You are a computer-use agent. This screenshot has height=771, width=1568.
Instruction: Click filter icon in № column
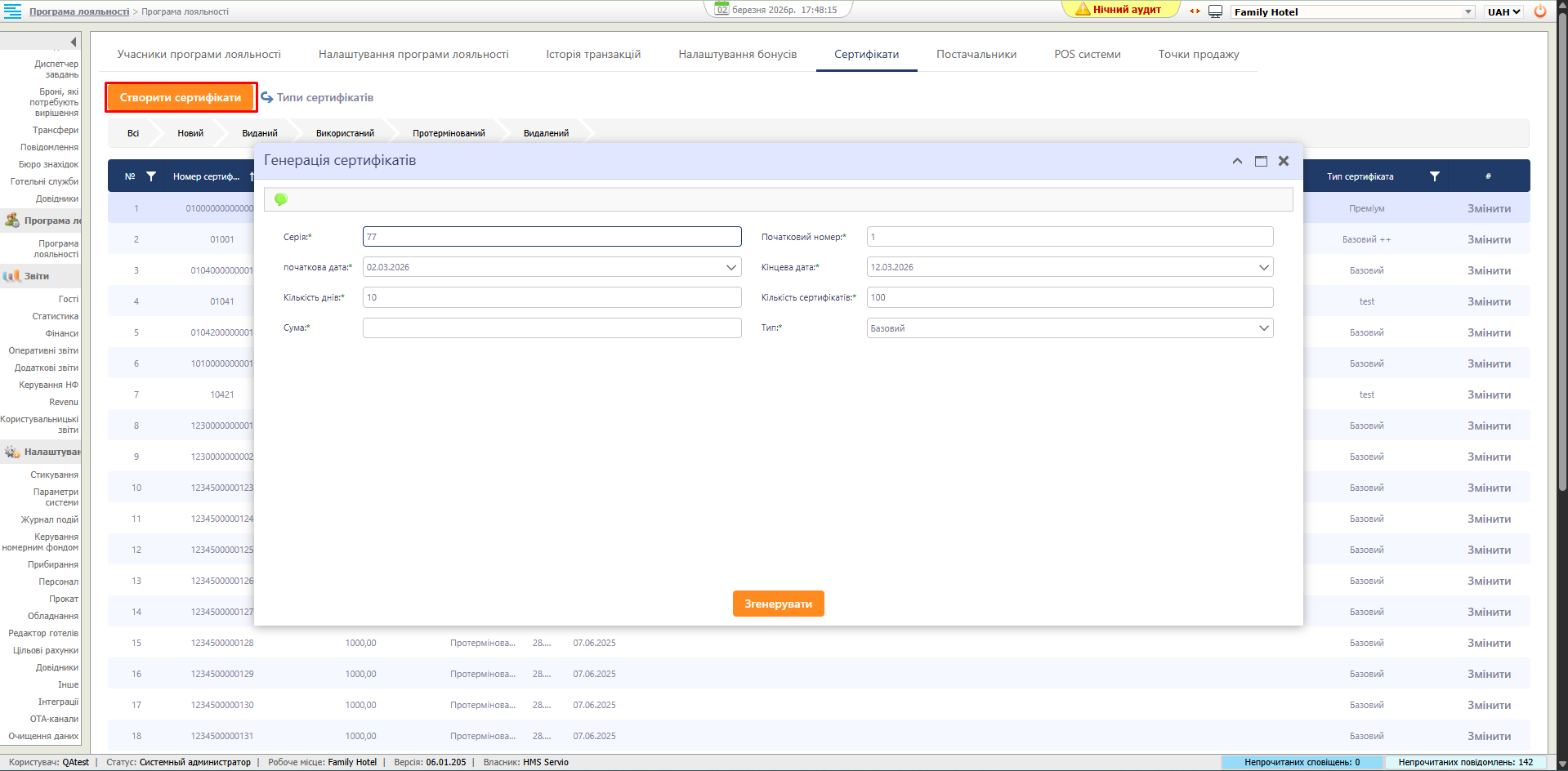click(151, 176)
